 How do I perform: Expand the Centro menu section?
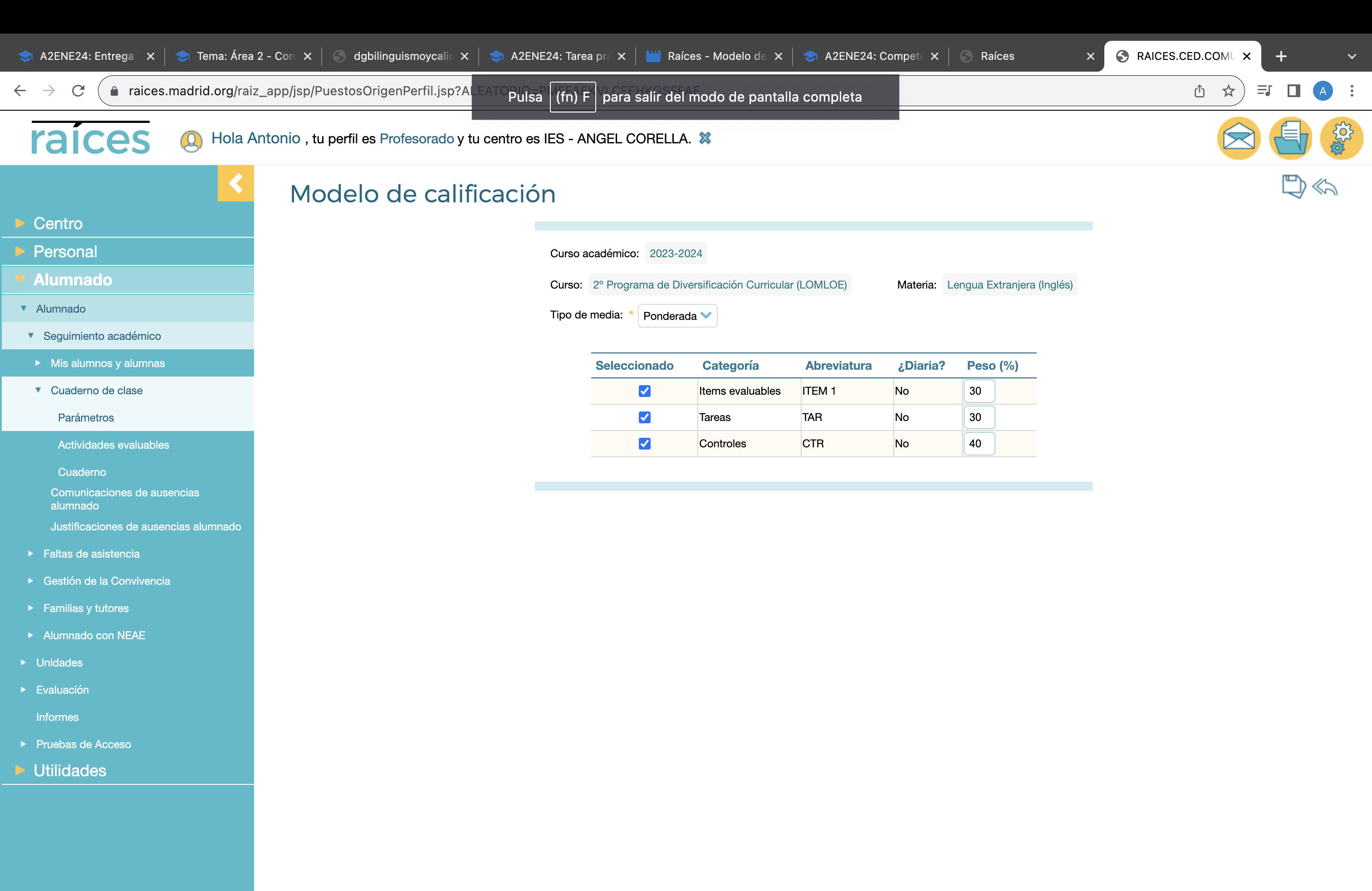58,223
